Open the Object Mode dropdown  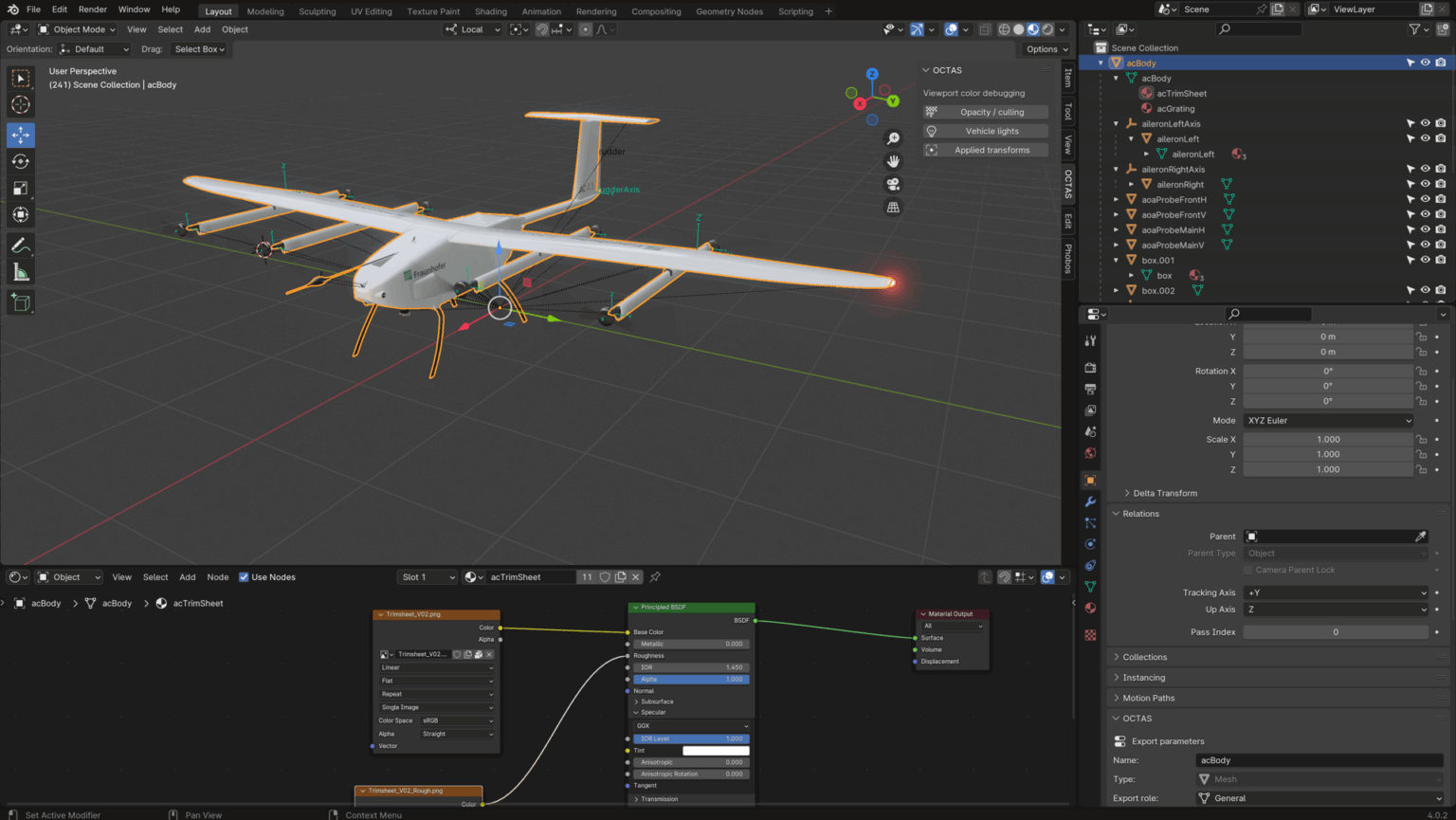pos(77,29)
